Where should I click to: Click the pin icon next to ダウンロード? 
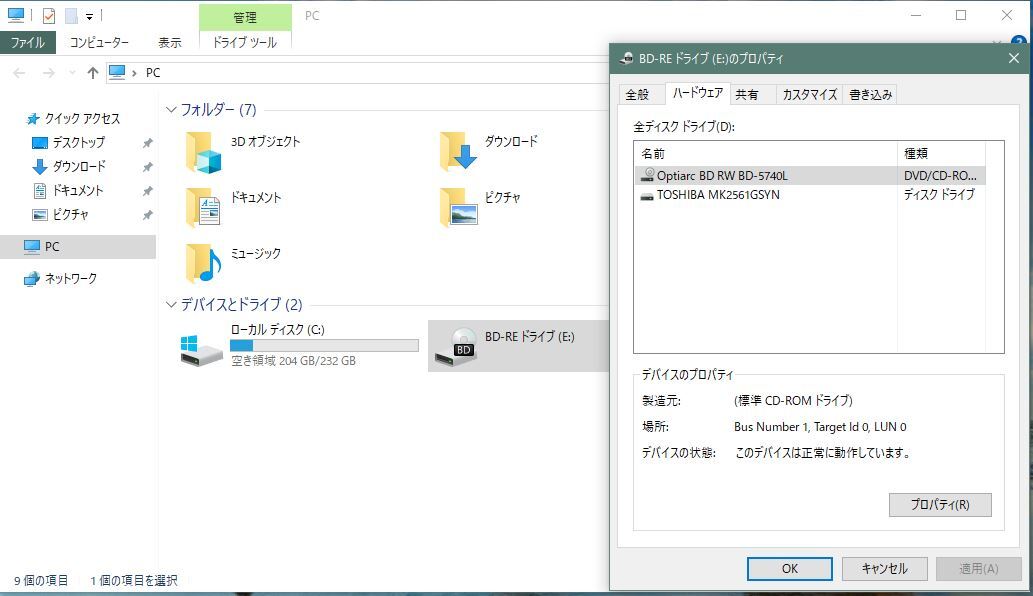tap(148, 167)
